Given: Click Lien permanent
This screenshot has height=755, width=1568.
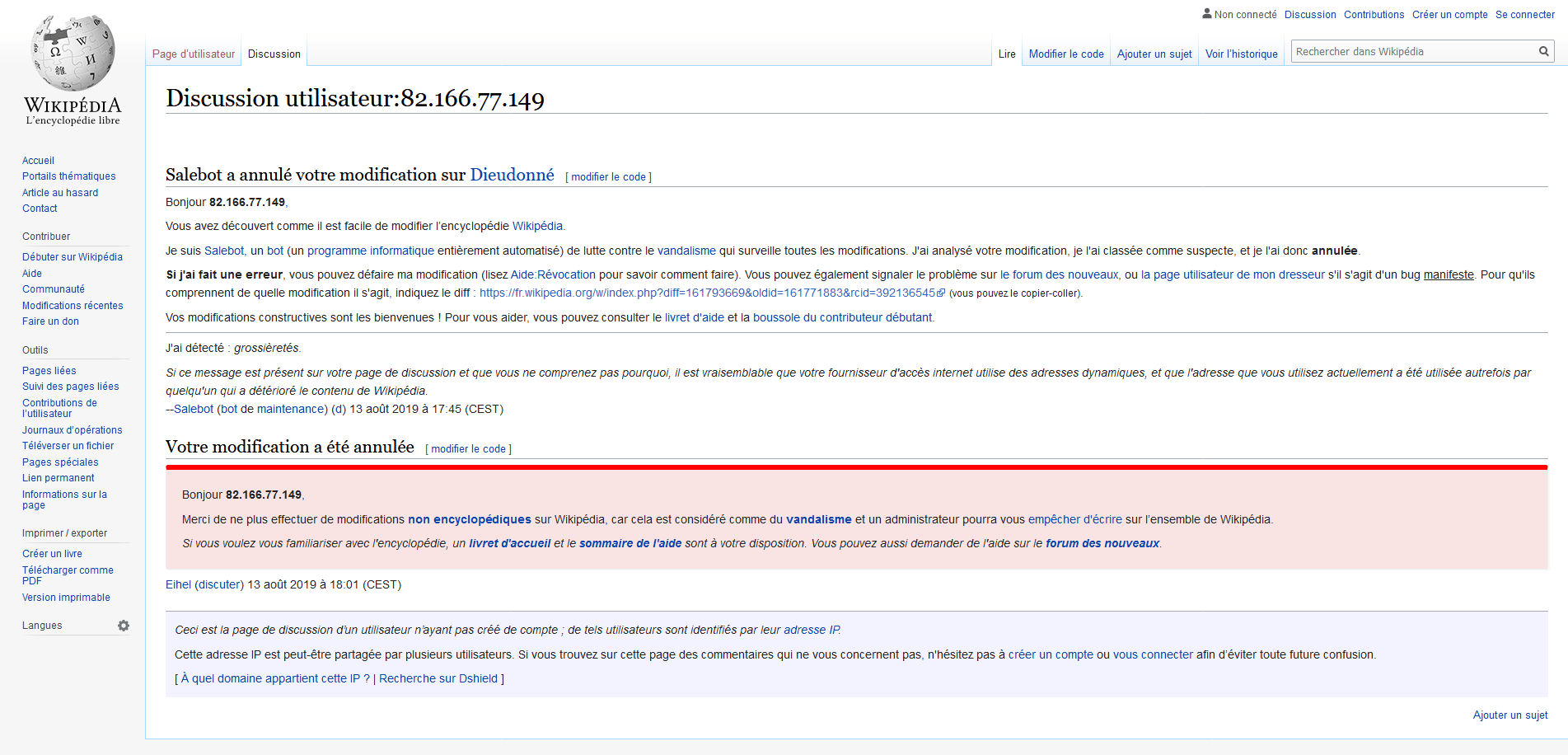Looking at the screenshot, I should pos(59,478).
